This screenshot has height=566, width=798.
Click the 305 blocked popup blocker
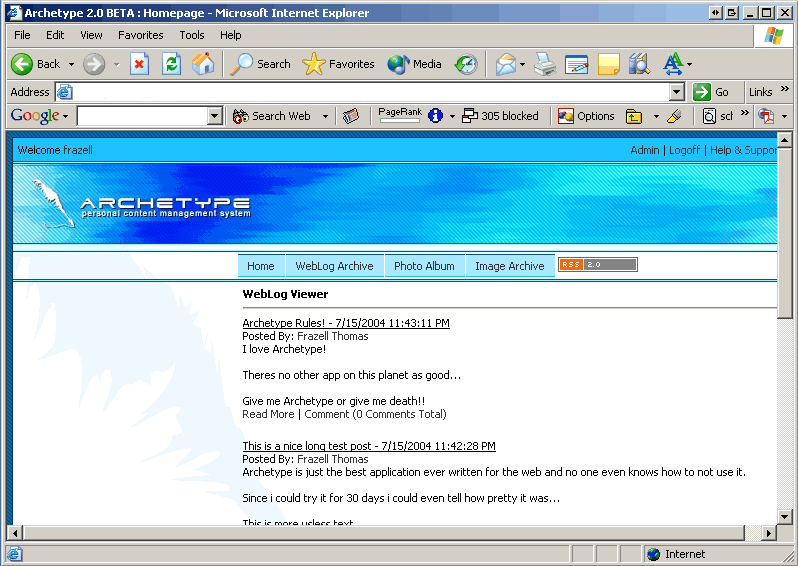[500, 116]
